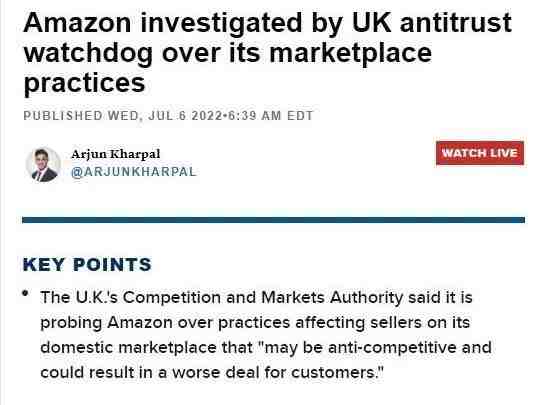Click "probing Amazon" in the key point text
This screenshot has height=405, width=544.
click(107, 323)
